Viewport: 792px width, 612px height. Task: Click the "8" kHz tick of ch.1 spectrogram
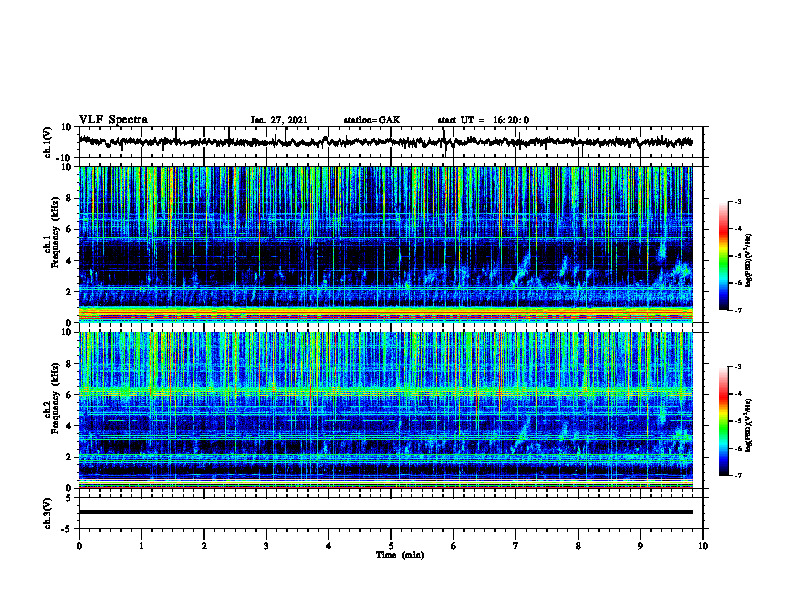(69, 198)
